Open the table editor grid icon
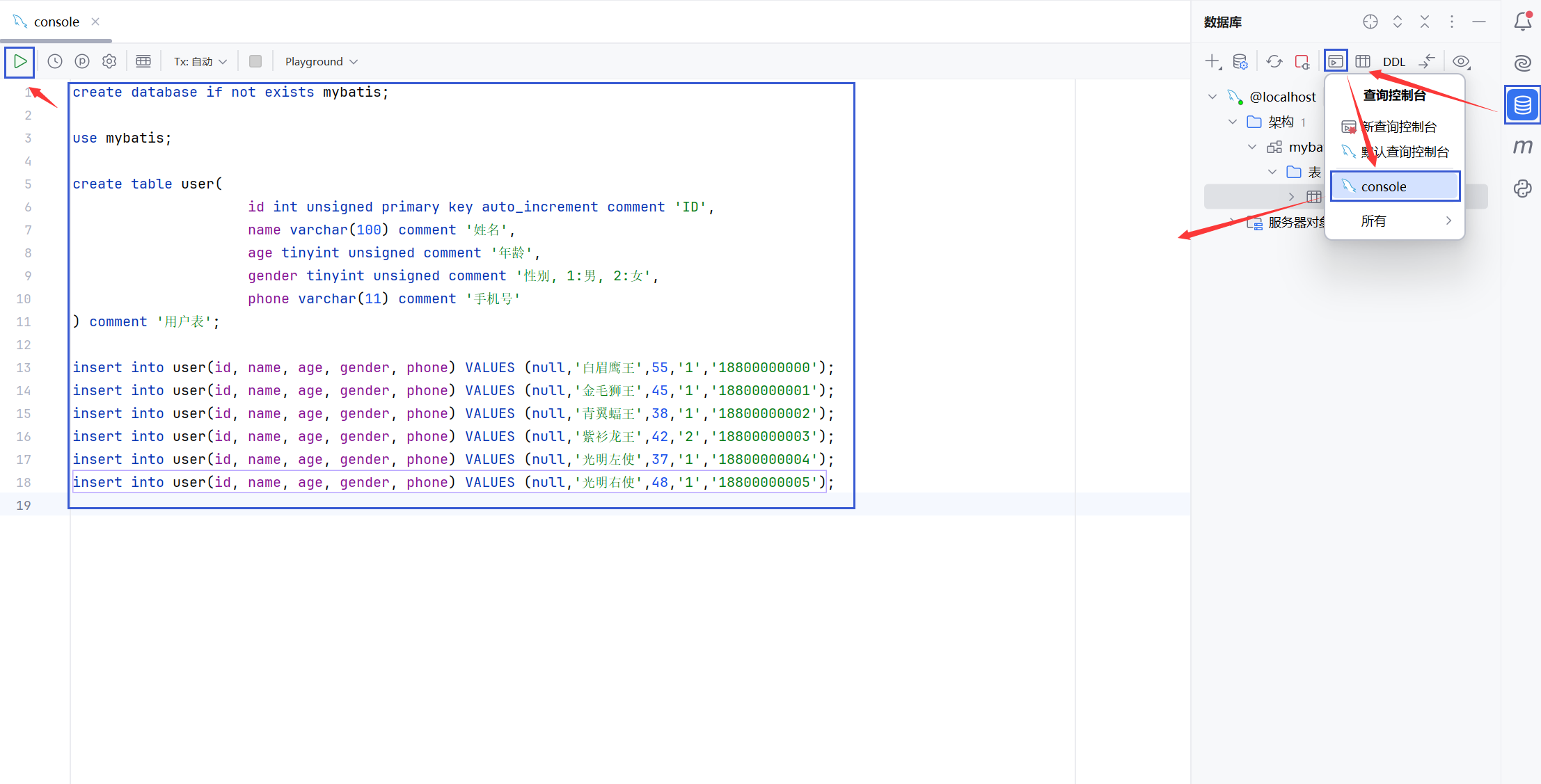The height and width of the screenshot is (784, 1541). 1363,61
